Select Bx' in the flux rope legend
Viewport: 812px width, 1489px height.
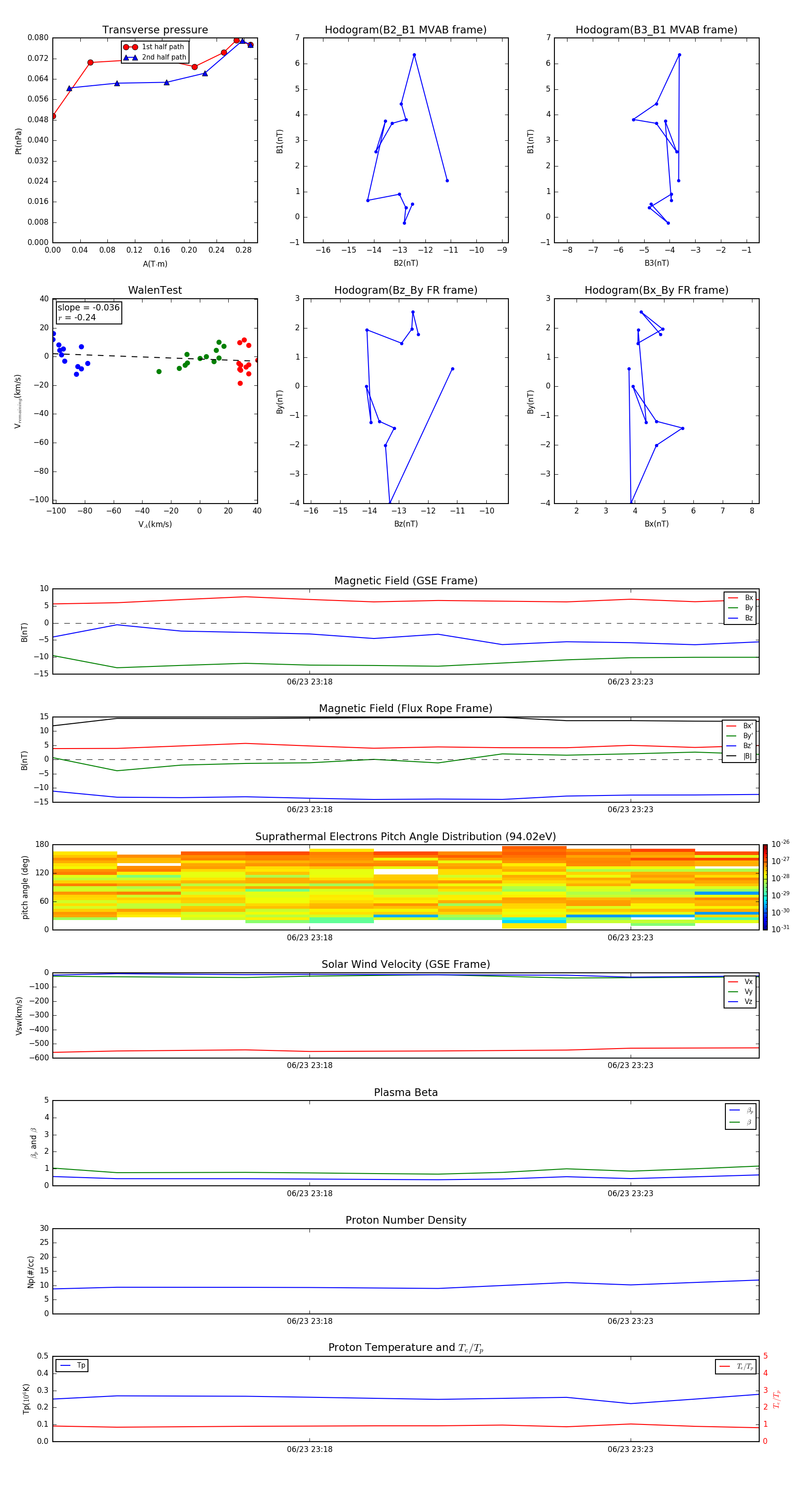[x=740, y=726]
